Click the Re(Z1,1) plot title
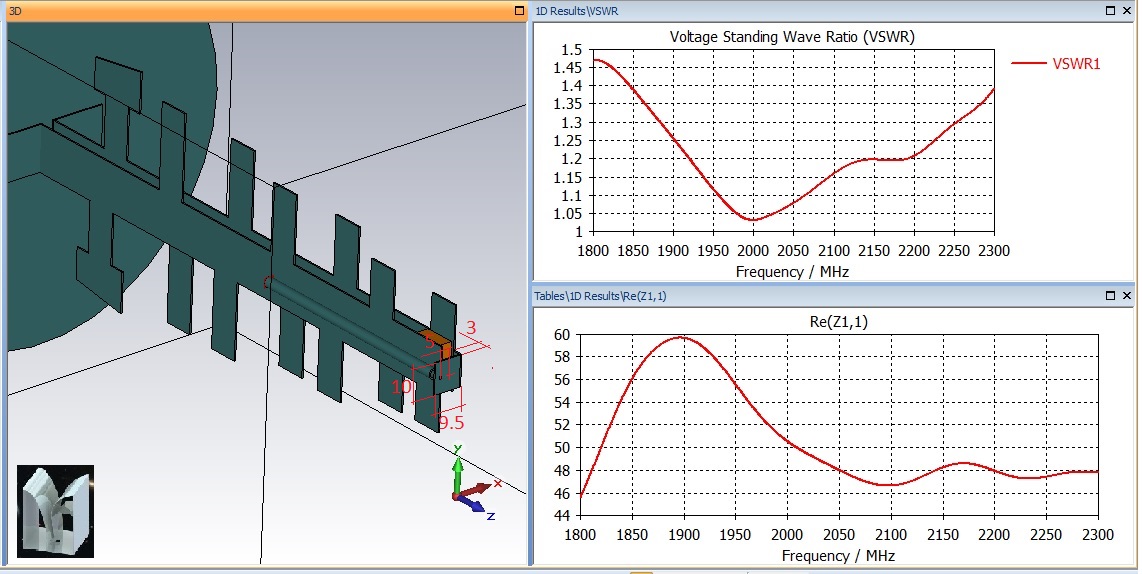 (x=838, y=321)
